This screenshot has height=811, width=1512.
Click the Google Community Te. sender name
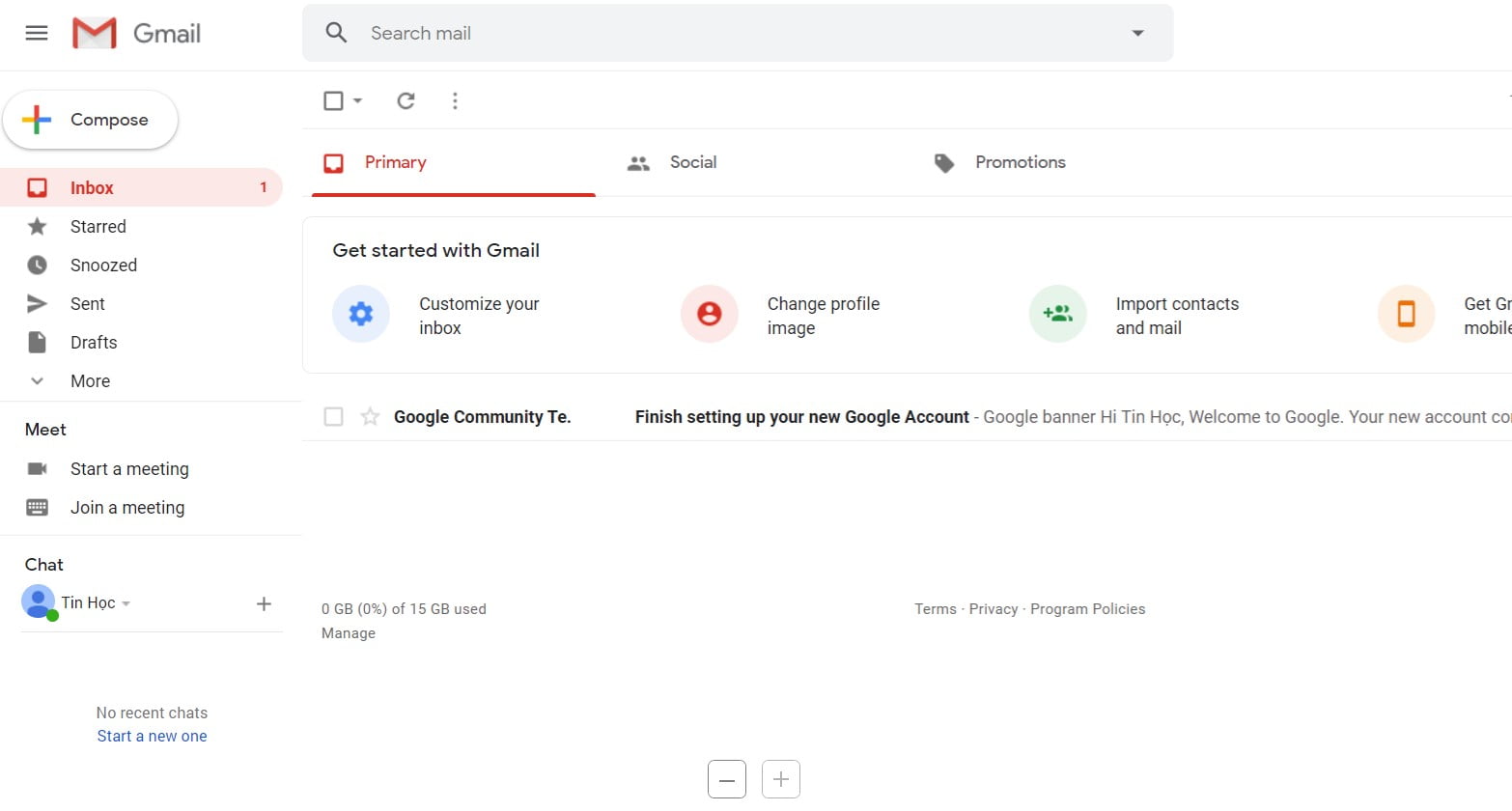click(482, 417)
